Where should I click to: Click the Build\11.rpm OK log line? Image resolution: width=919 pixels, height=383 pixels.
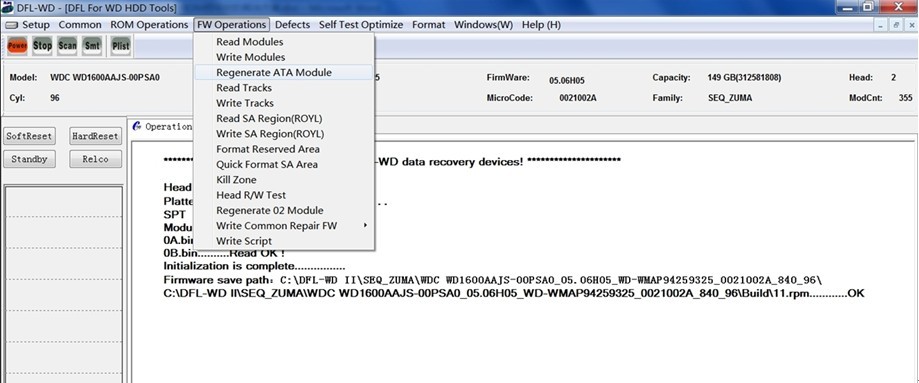pos(514,293)
